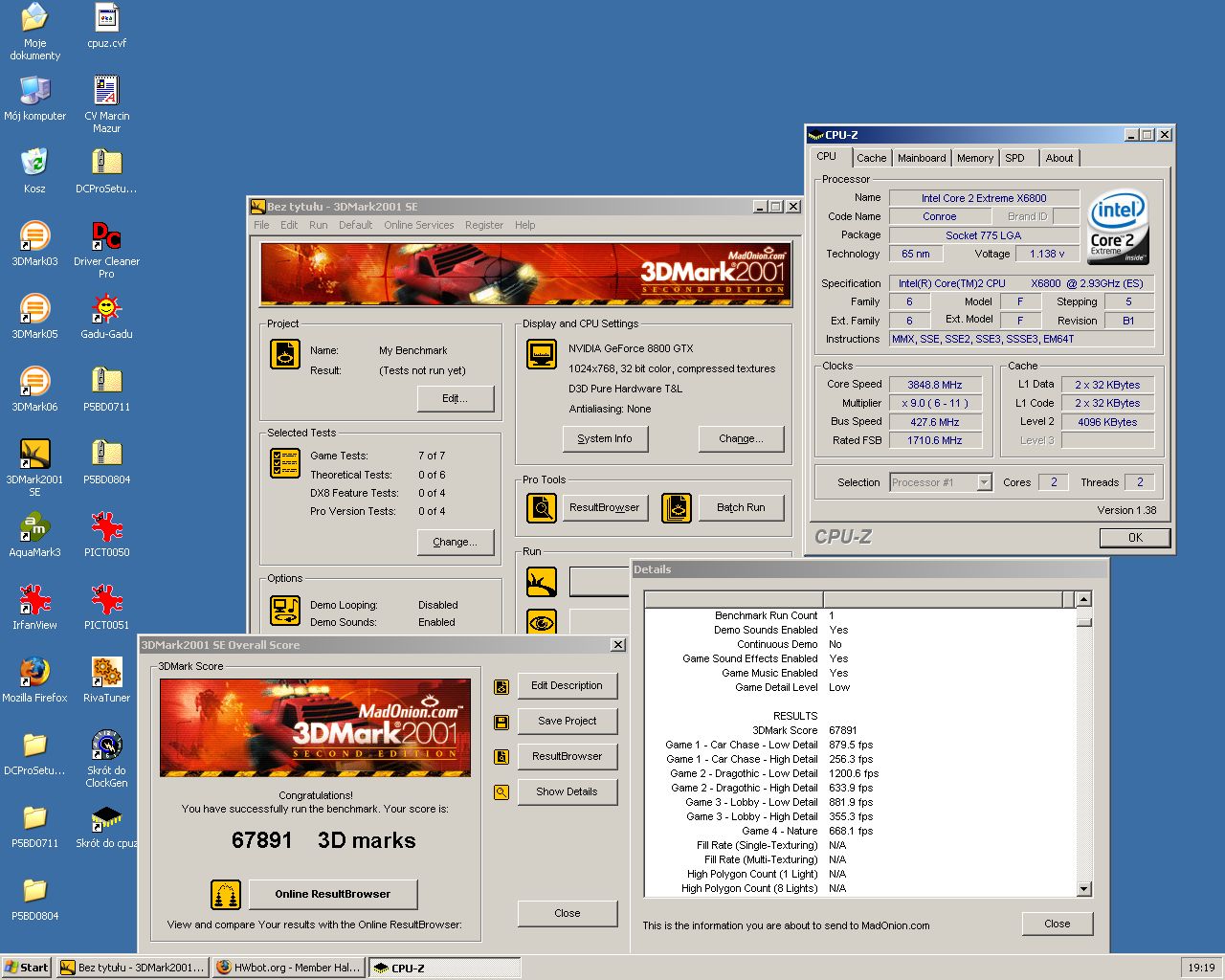
Task: Launch AquaMark3 desktop shortcut
Action: [34, 534]
